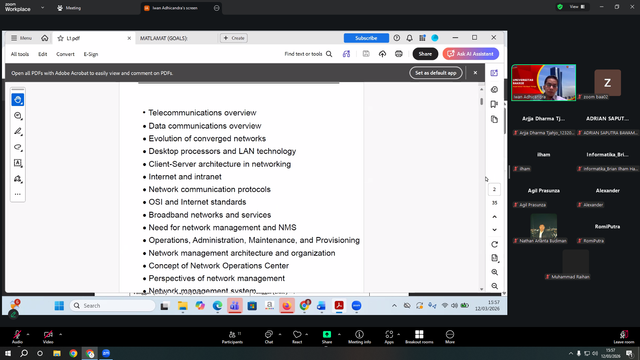Select the zoom marquee tool in left toolbar
The image size is (640, 360).
18,116
